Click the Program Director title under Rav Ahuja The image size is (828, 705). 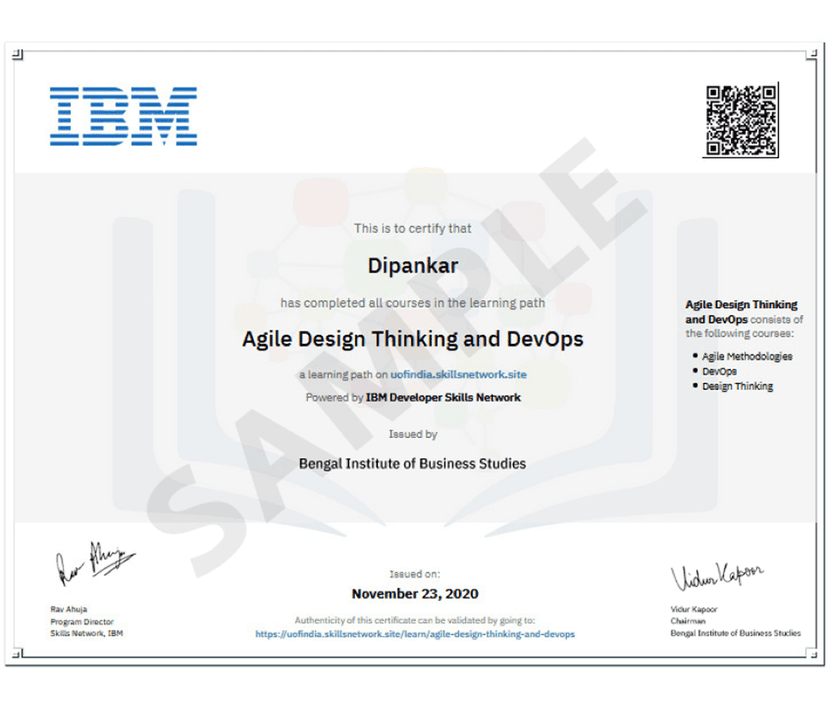click(82, 622)
